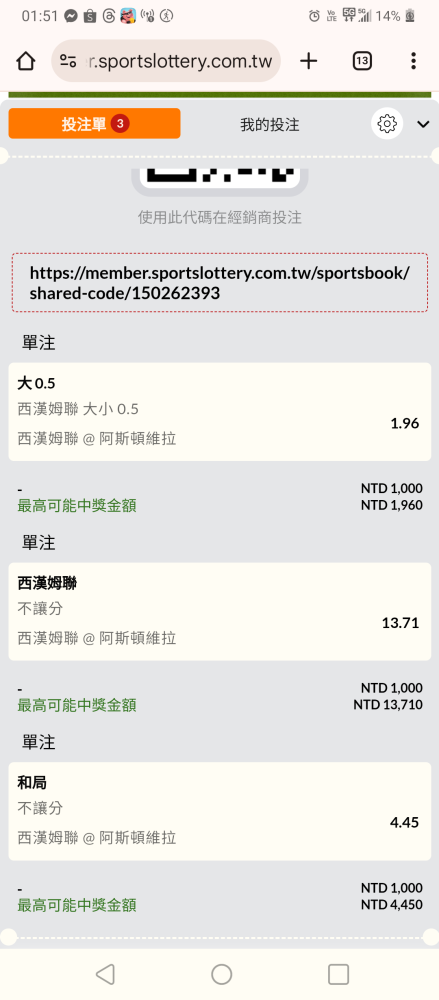Screen dimensions: 439x1000
Task: Tap the Android home circle button
Action: tap(221, 974)
